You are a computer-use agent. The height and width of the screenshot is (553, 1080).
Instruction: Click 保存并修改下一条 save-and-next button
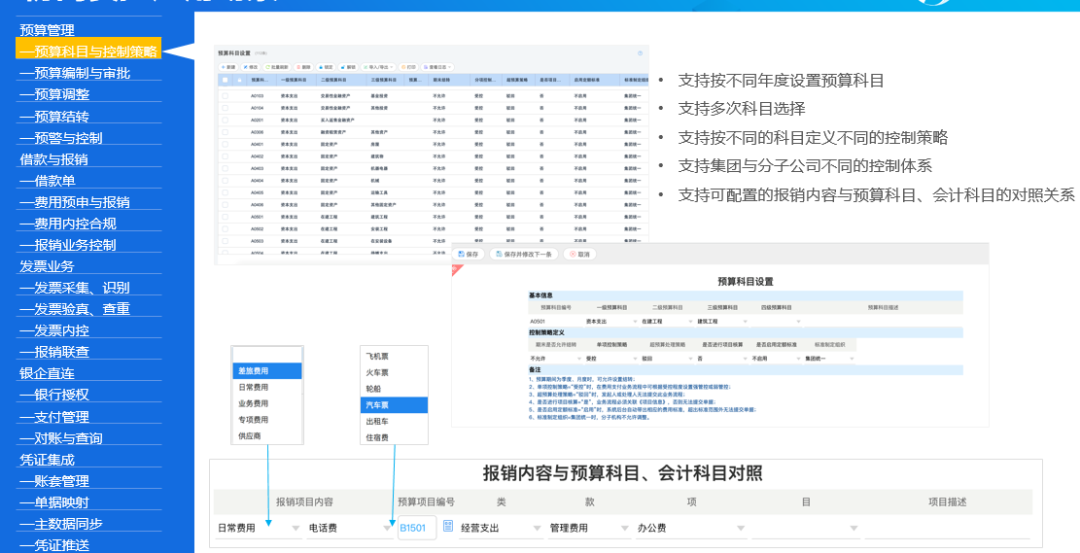click(x=523, y=254)
